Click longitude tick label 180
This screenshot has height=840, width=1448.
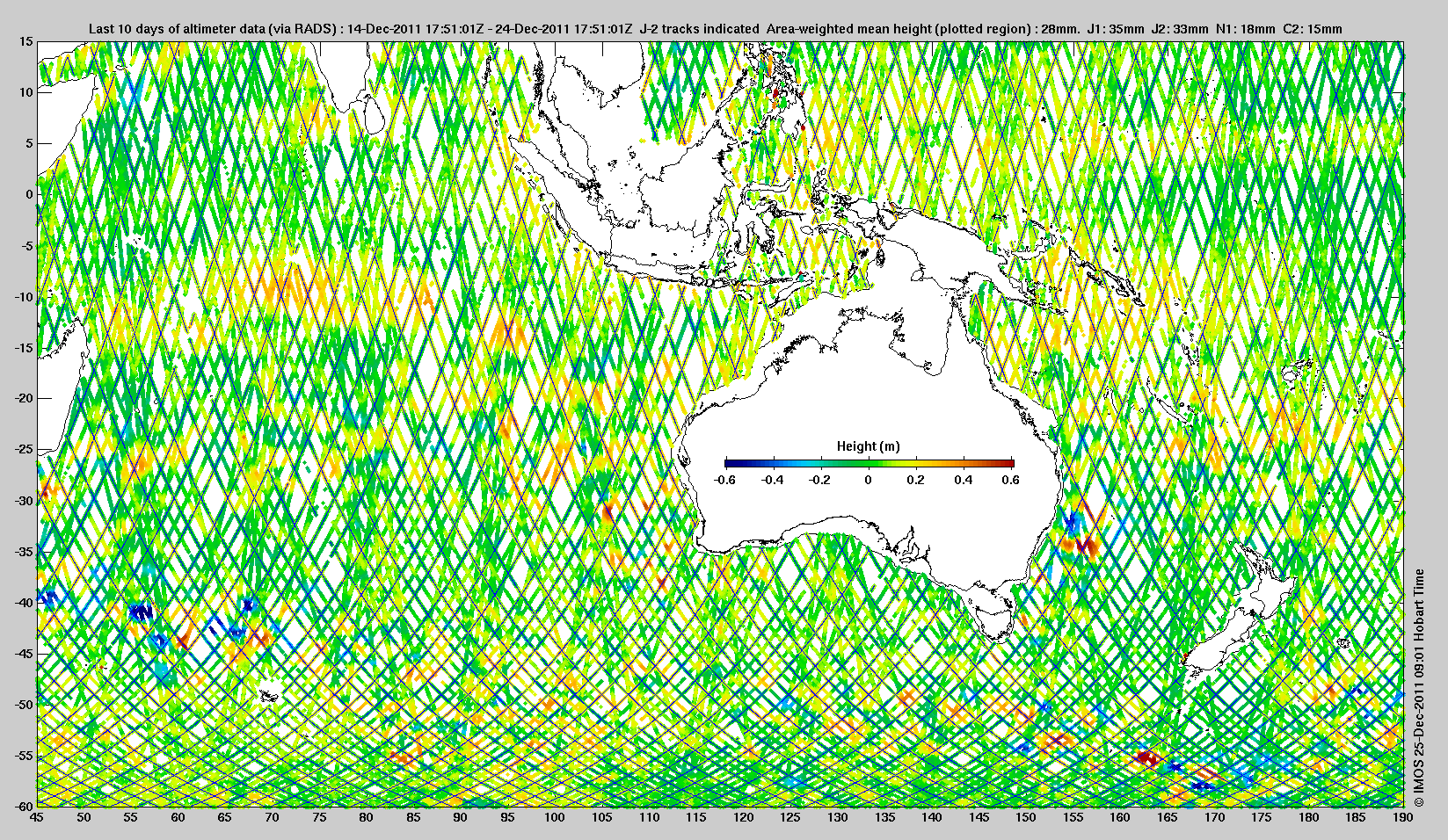point(1308,817)
